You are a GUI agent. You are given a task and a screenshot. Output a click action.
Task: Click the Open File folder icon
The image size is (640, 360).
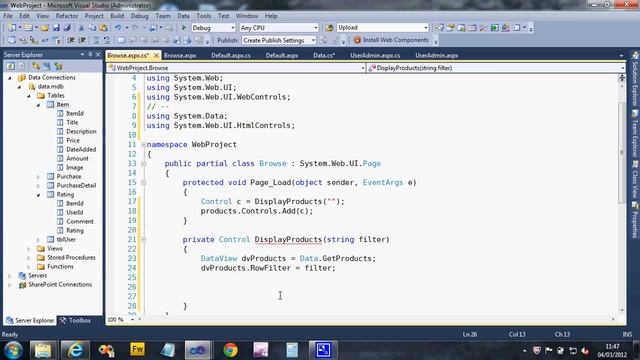(x=44, y=28)
